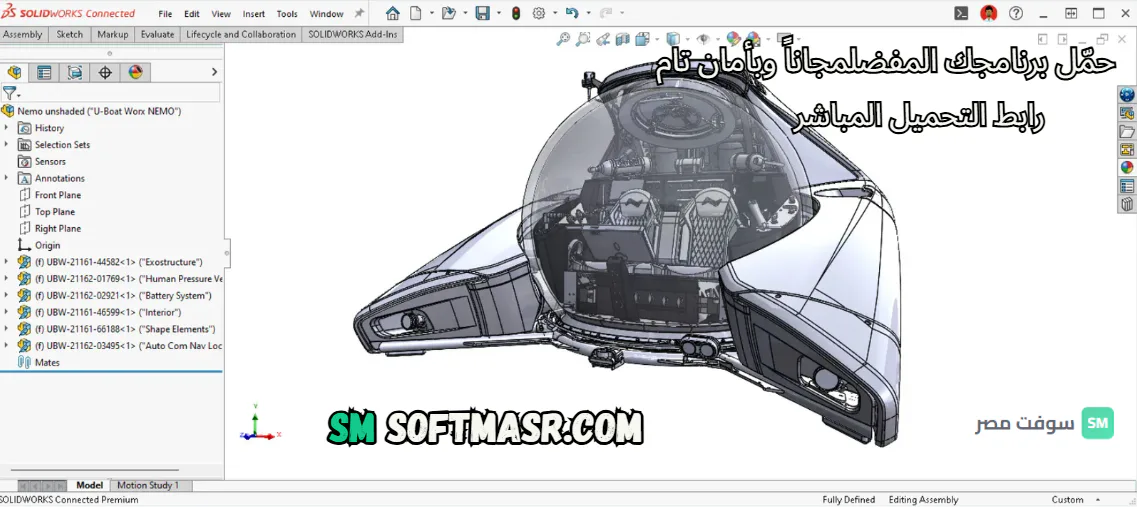Click the Edit Appearance icon in view toolbar
Viewport: 1137px width, 507px height.
click(x=733, y=40)
